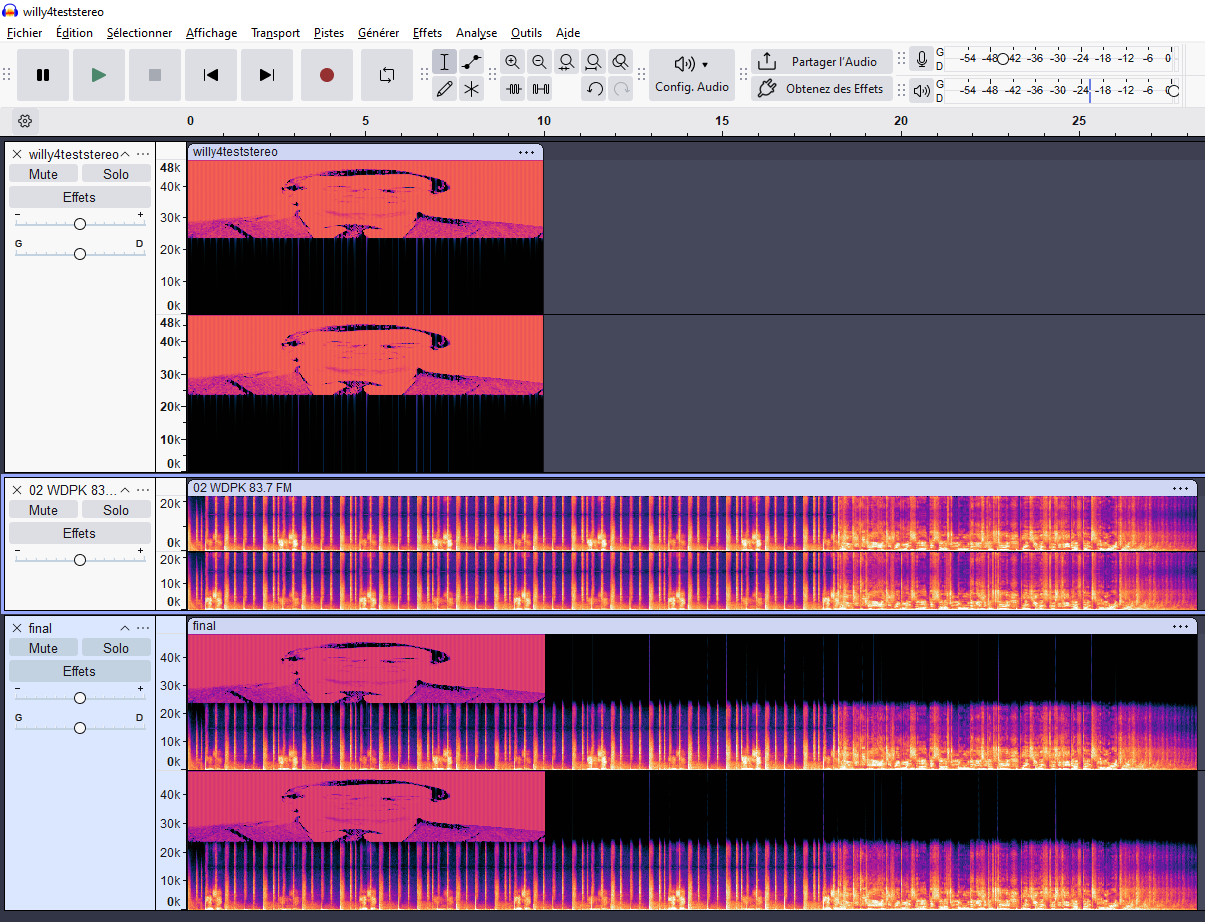Mute the final track
Viewport: 1205px width, 922px height.
tap(43, 648)
